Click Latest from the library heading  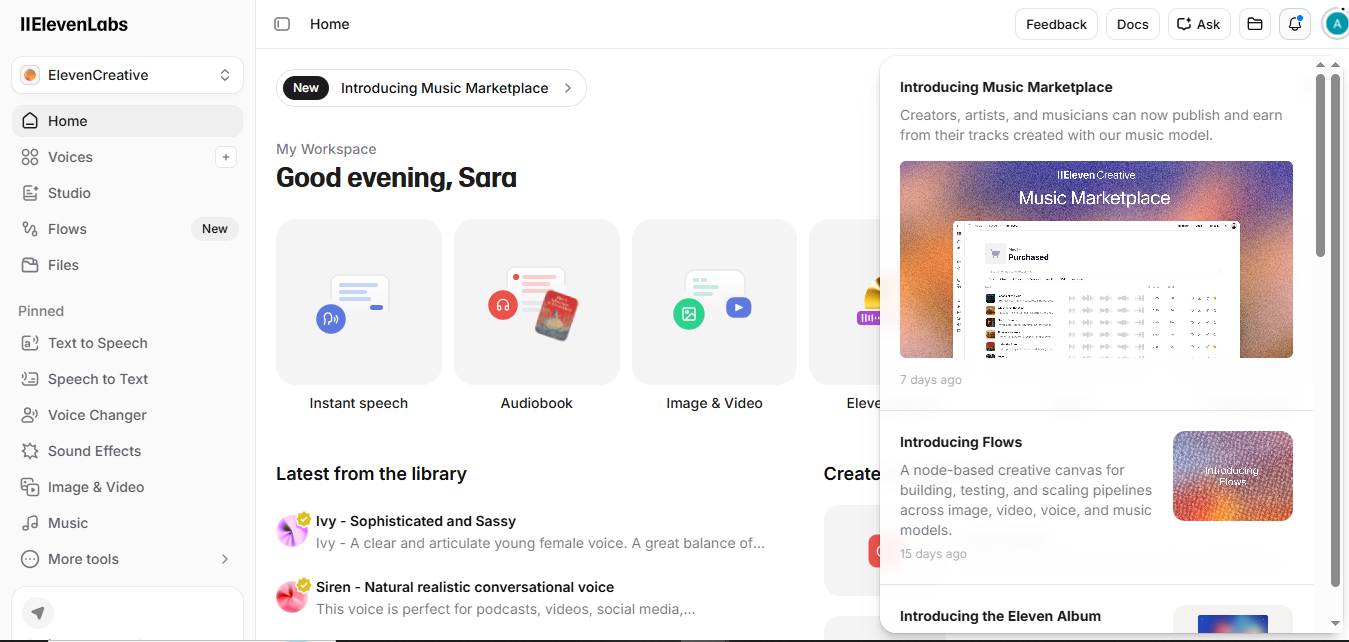pos(371,474)
